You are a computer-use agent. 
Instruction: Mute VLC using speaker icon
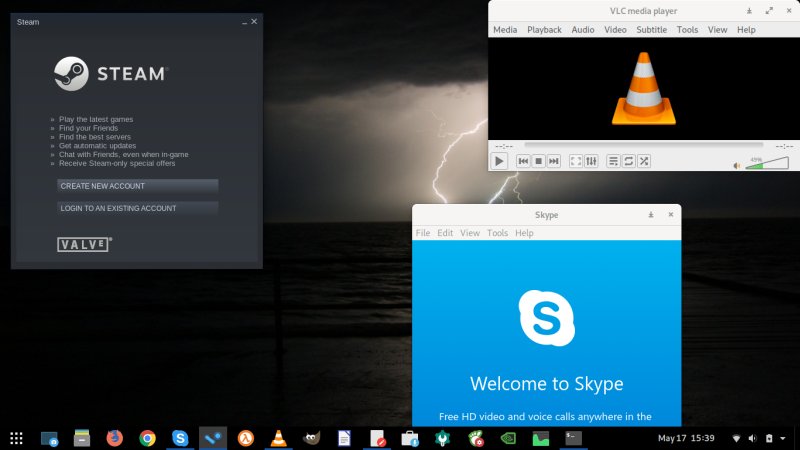(737, 165)
